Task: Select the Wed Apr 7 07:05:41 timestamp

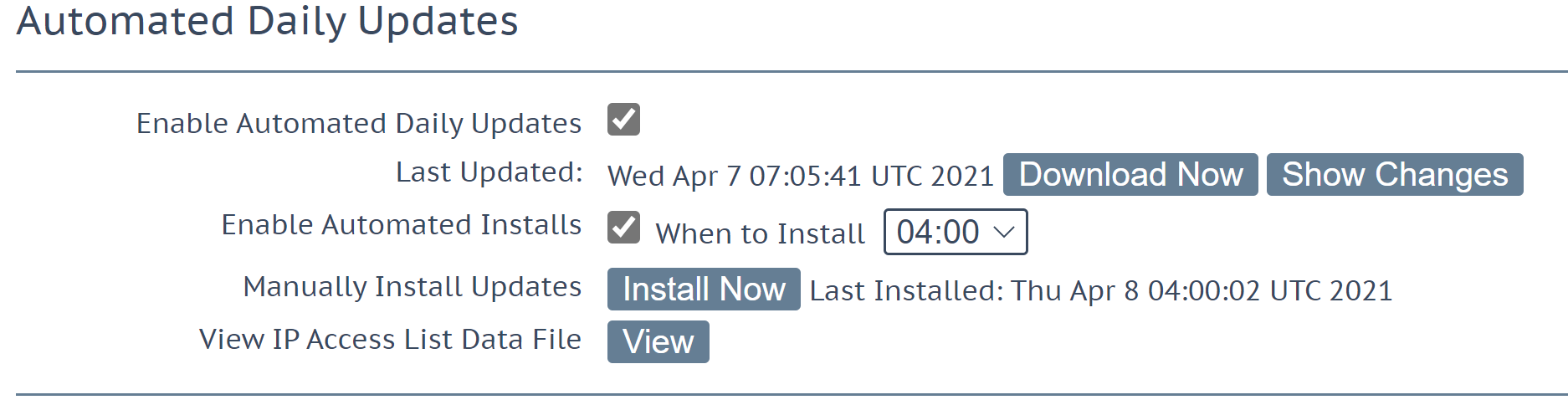Action: coord(801,176)
